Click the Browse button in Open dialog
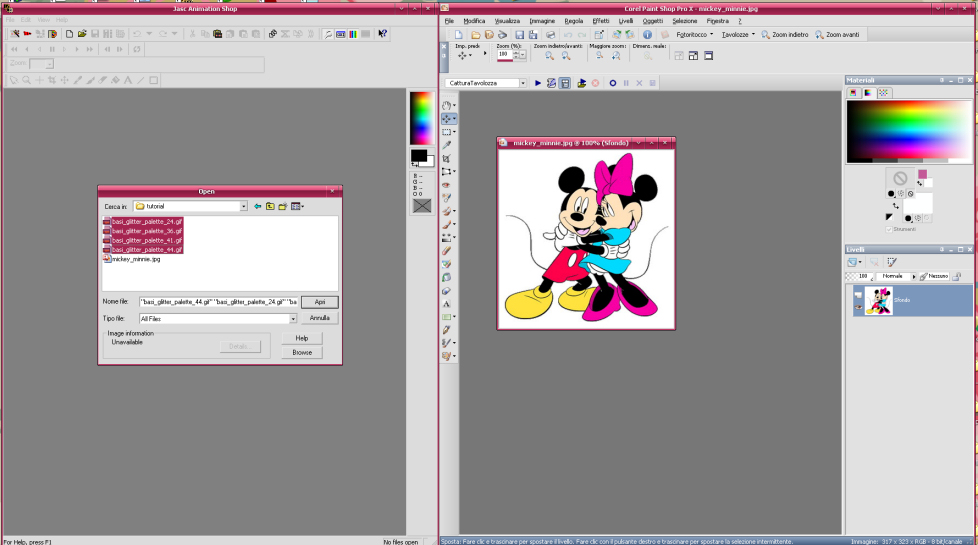Screen dimensions: 978x545 [x=302, y=352]
